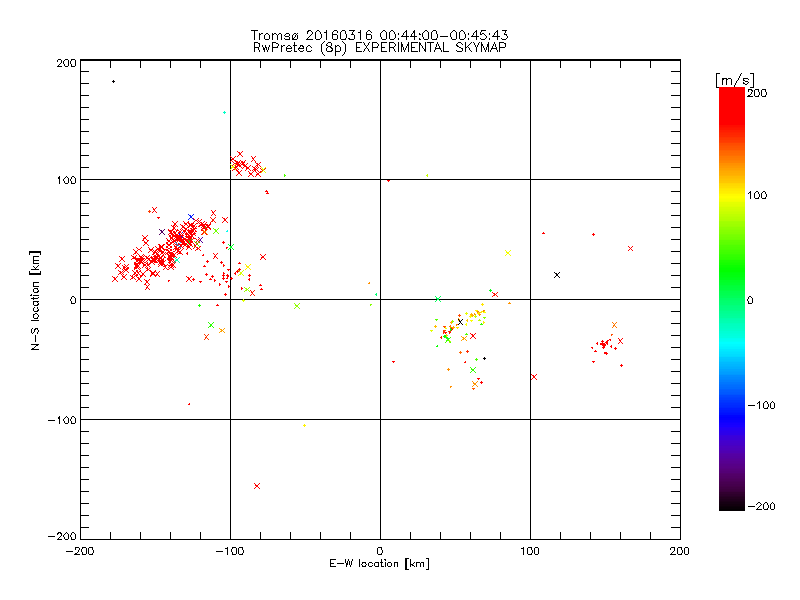Click the black dot in the top-left corner
Viewport: 800px width, 600px height.
point(113,82)
